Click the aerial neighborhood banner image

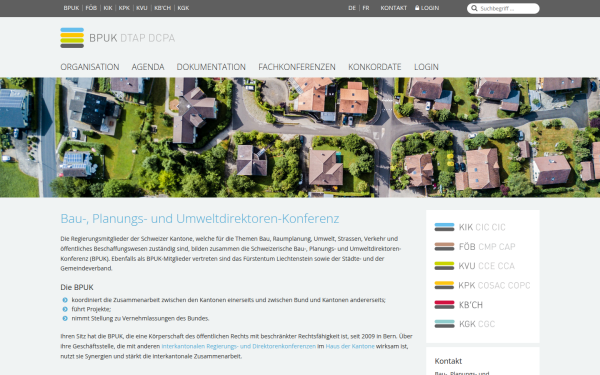(x=300, y=137)
